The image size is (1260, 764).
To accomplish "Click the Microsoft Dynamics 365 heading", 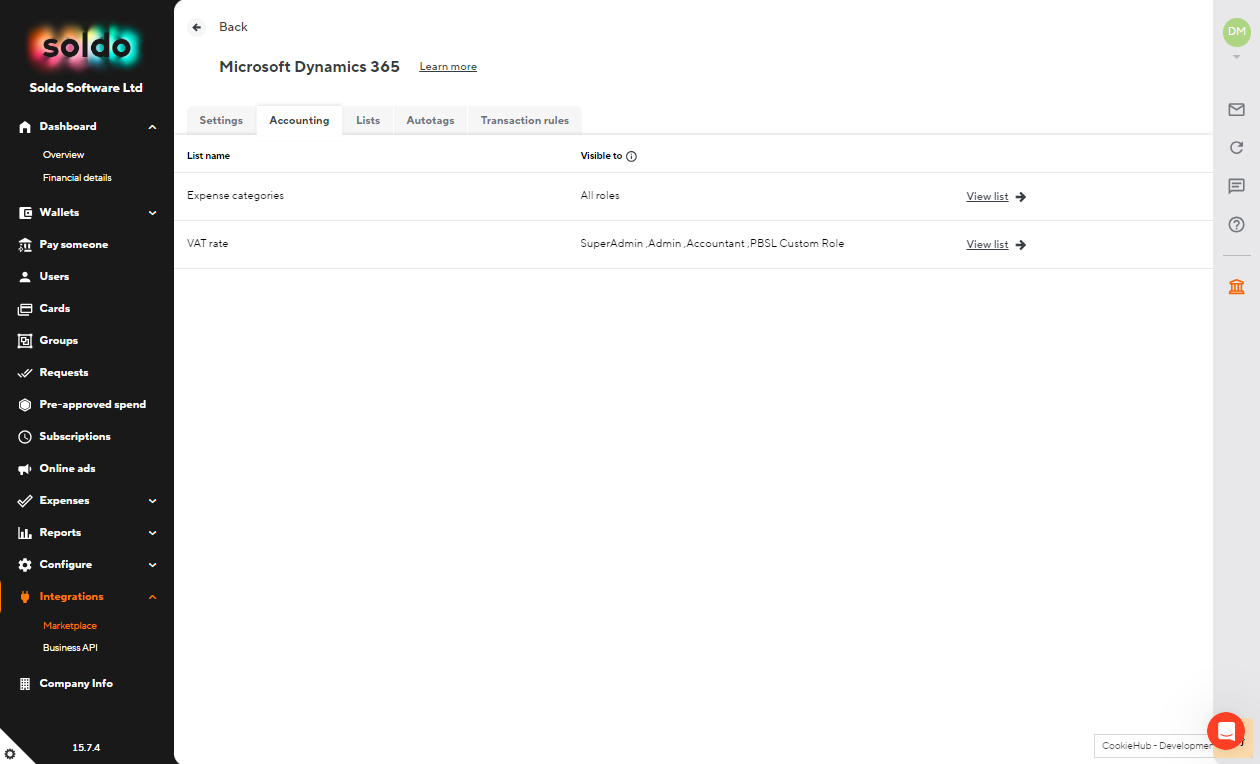I will (309, 67).
